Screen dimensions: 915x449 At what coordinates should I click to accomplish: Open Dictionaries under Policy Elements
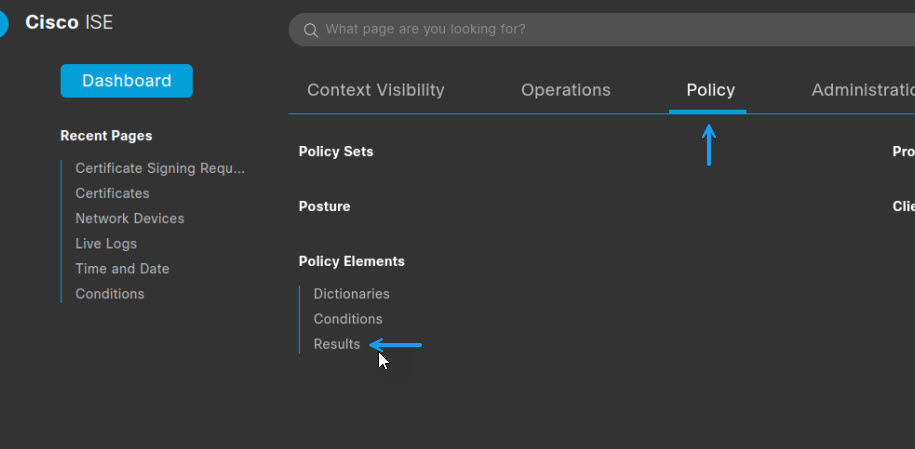(x=351, y=294)
